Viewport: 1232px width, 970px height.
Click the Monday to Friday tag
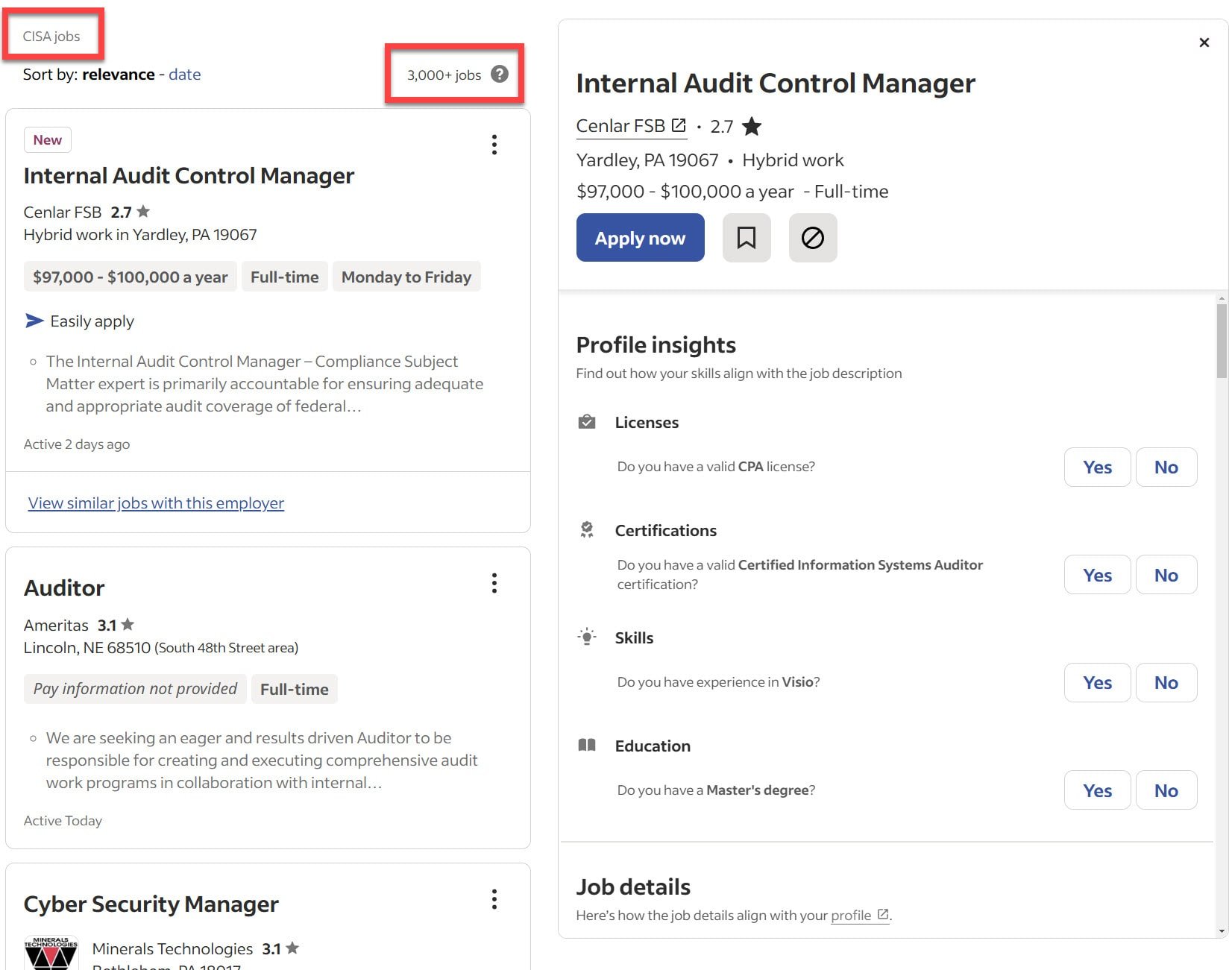(406, 277)
